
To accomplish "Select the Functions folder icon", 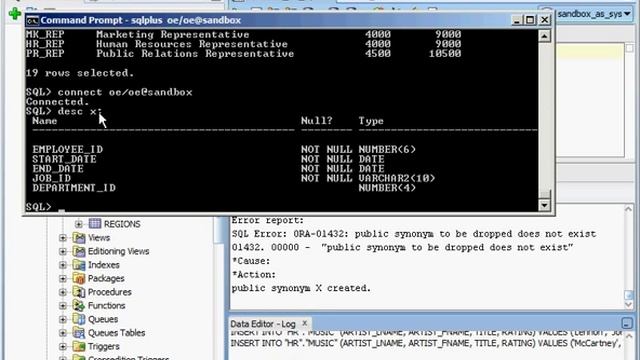I will point(79,305).
